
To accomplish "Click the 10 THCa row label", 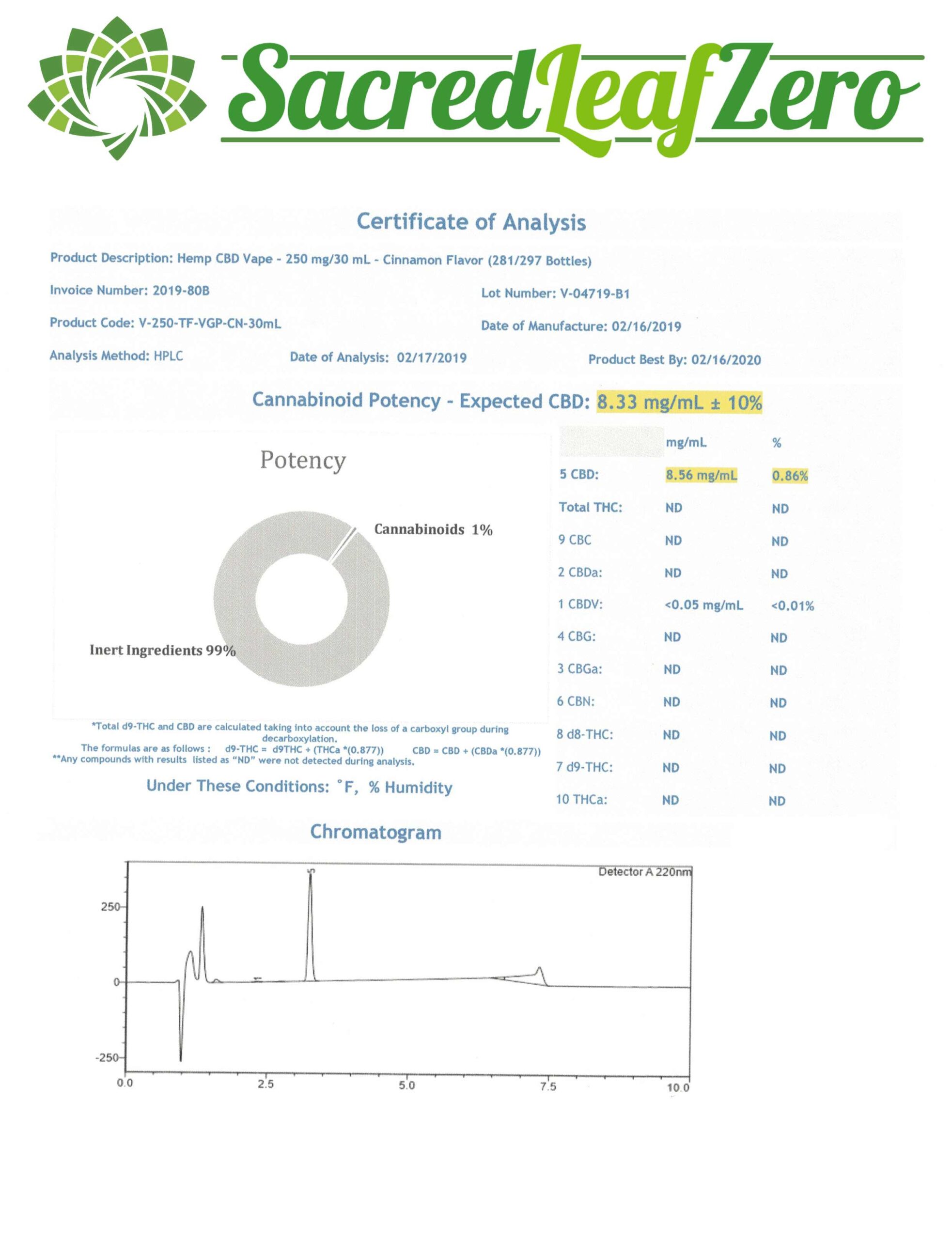I will pos(581,799).
